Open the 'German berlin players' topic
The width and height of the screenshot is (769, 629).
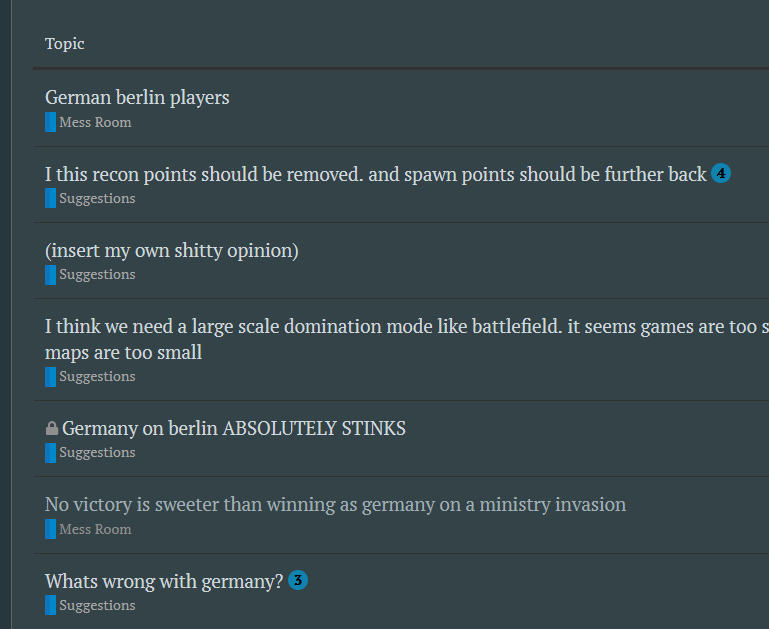coord(137,98)
